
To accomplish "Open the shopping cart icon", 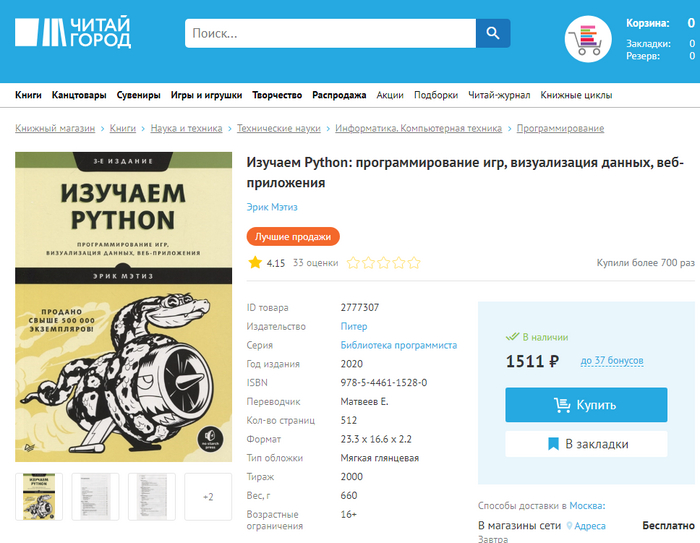I will (588, 39).
